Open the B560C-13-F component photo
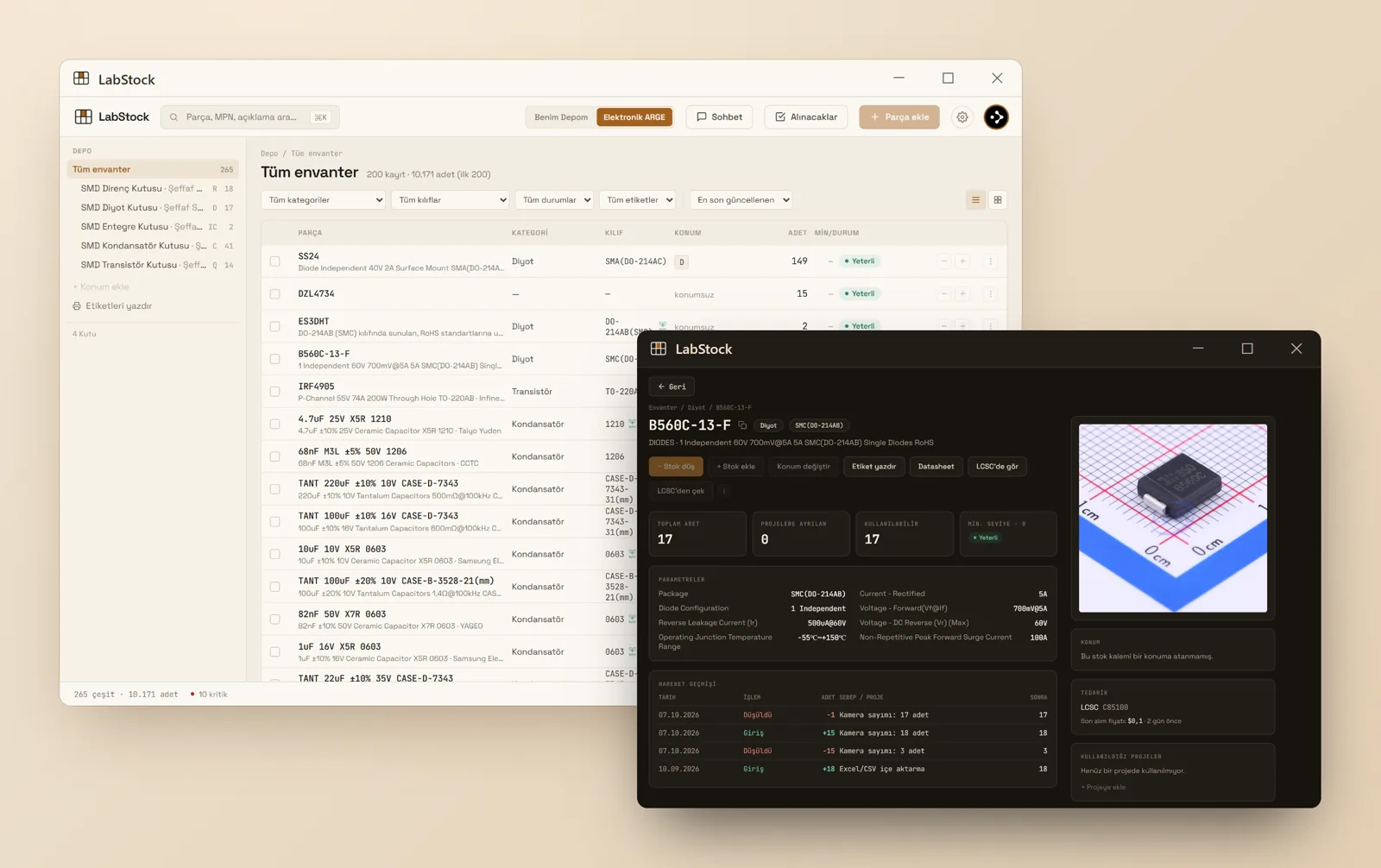The height and width of the screenshot is (868, 1381). click(1173, 518)
